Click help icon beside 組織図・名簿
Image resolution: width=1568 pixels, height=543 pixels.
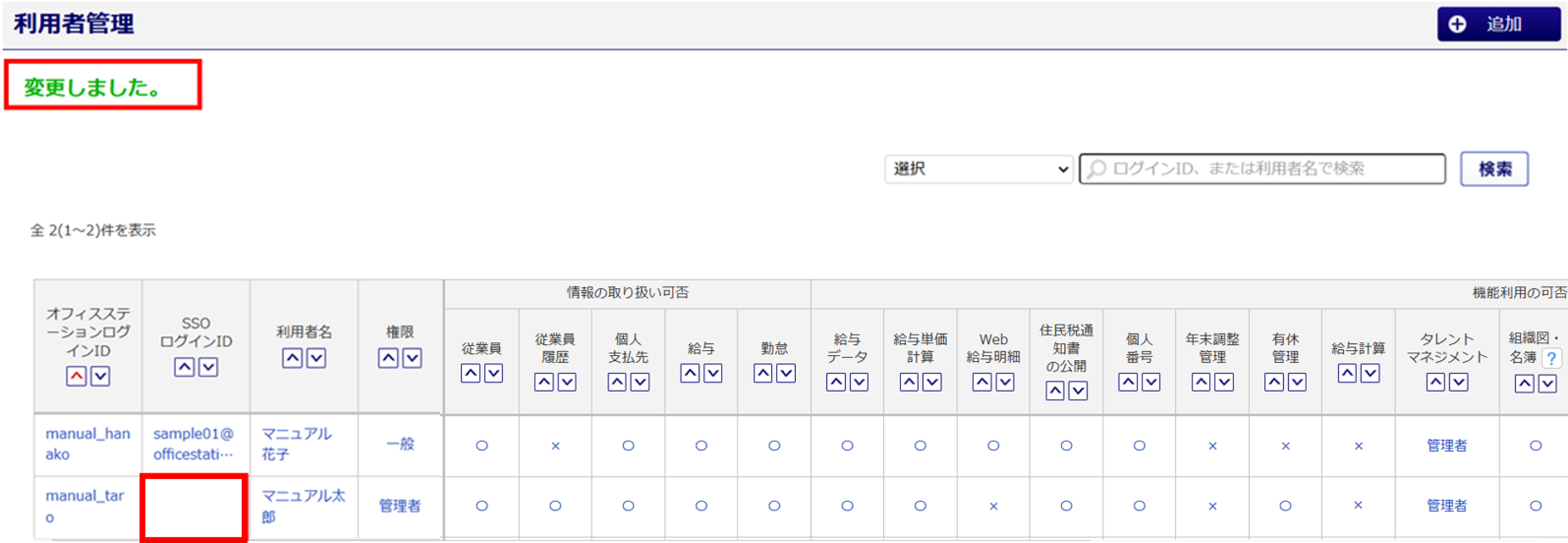pyautogui.click(x=1551, y=358)
